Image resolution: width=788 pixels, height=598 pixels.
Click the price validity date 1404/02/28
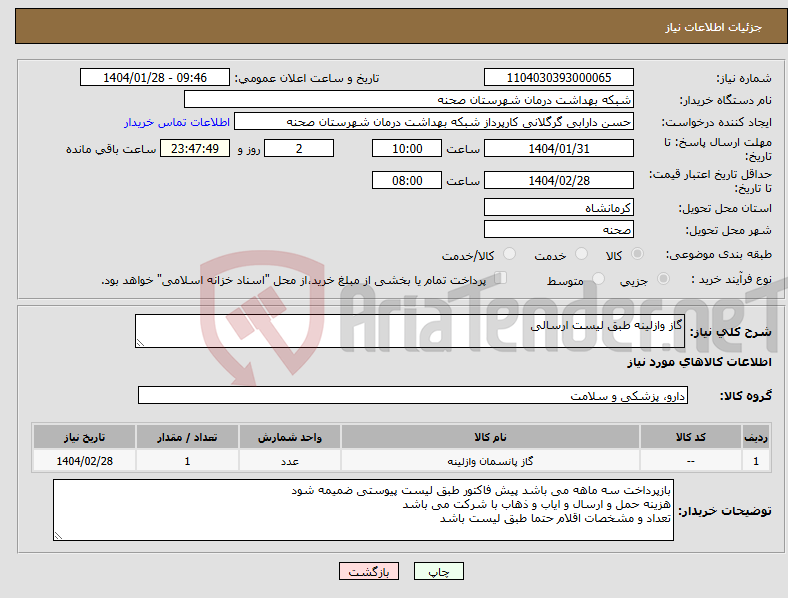point(558,180)
